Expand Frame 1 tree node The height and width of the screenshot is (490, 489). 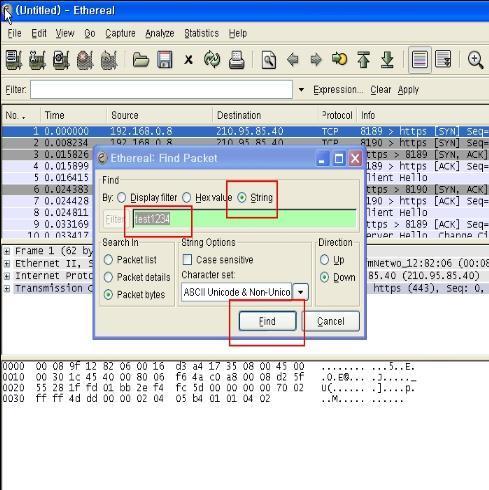tap(7, 251)
